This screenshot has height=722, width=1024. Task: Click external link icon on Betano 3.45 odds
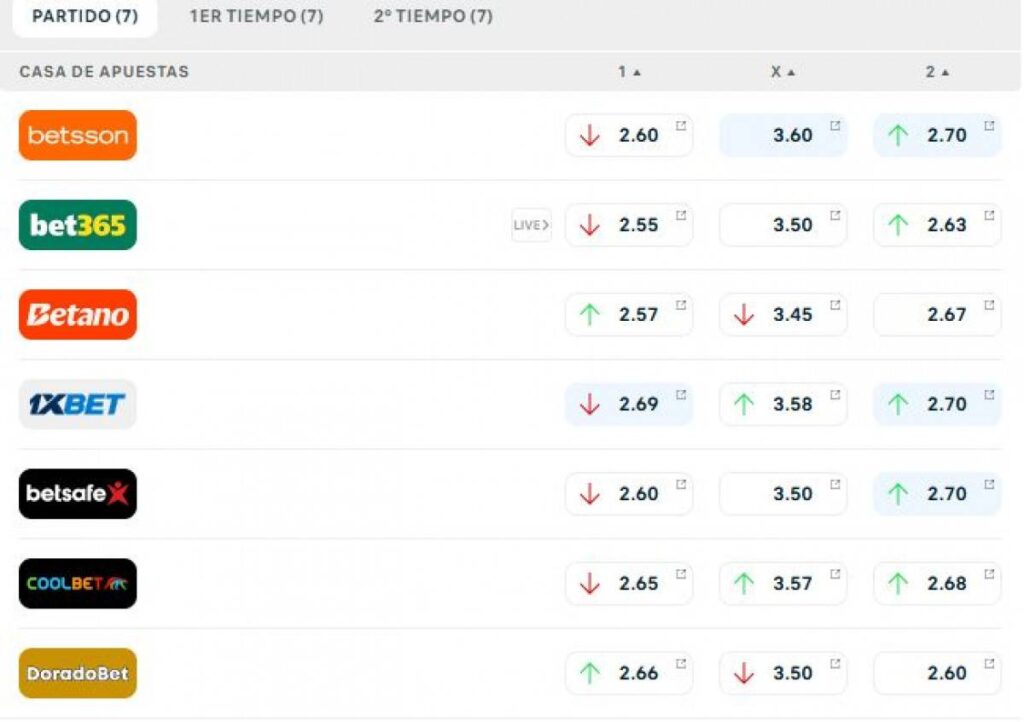pos(835,305)
